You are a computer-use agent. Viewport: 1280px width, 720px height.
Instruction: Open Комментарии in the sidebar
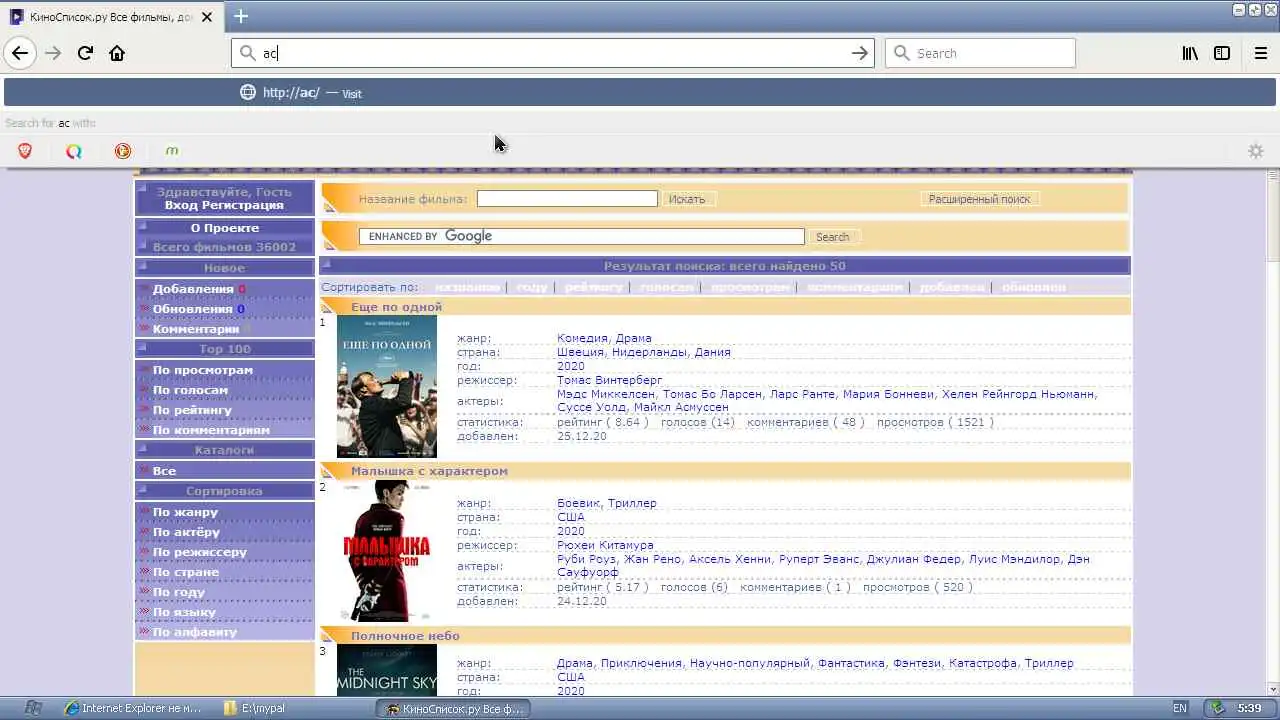coord(196,329)
